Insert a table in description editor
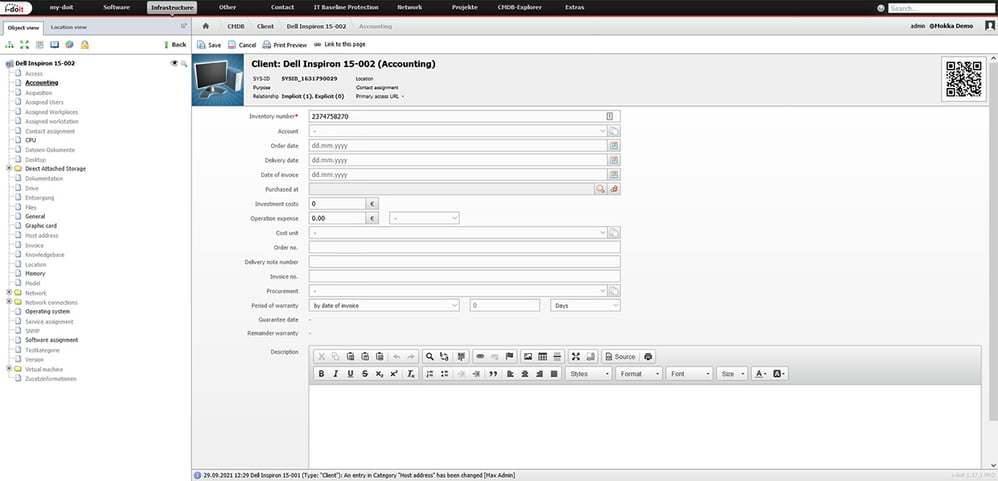 542,357
